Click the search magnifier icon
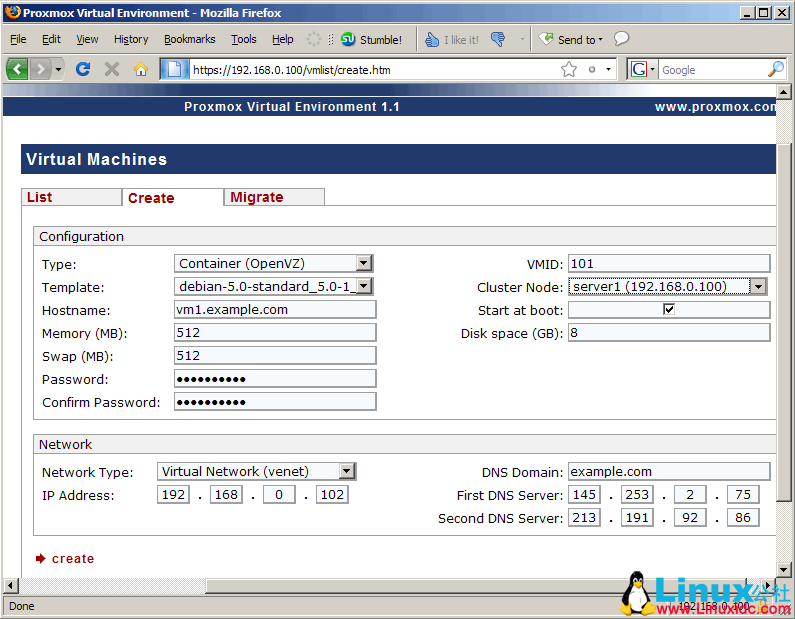Viewport: 795px width, 619px height. pyautogui.click(x=776, y=69)
